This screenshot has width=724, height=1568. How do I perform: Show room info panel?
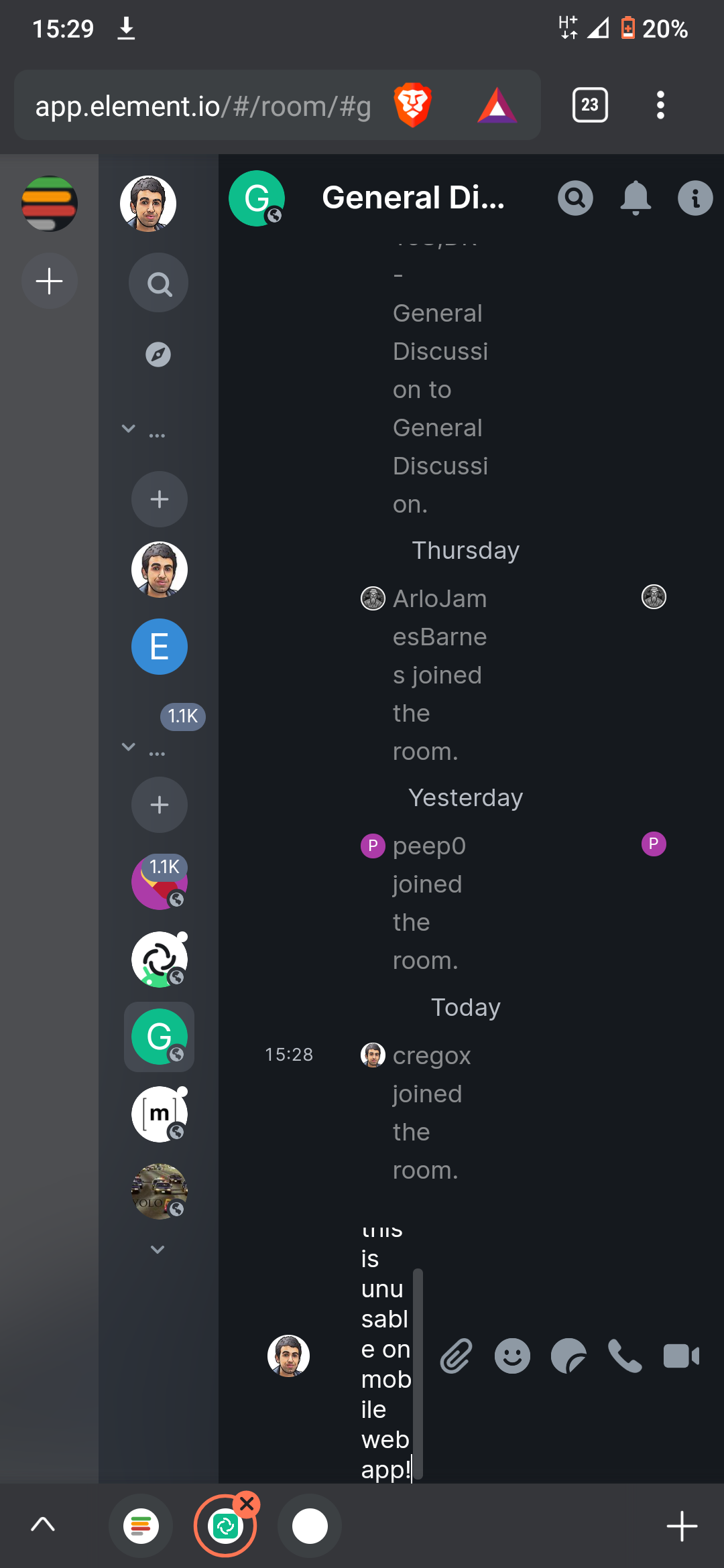695,198
